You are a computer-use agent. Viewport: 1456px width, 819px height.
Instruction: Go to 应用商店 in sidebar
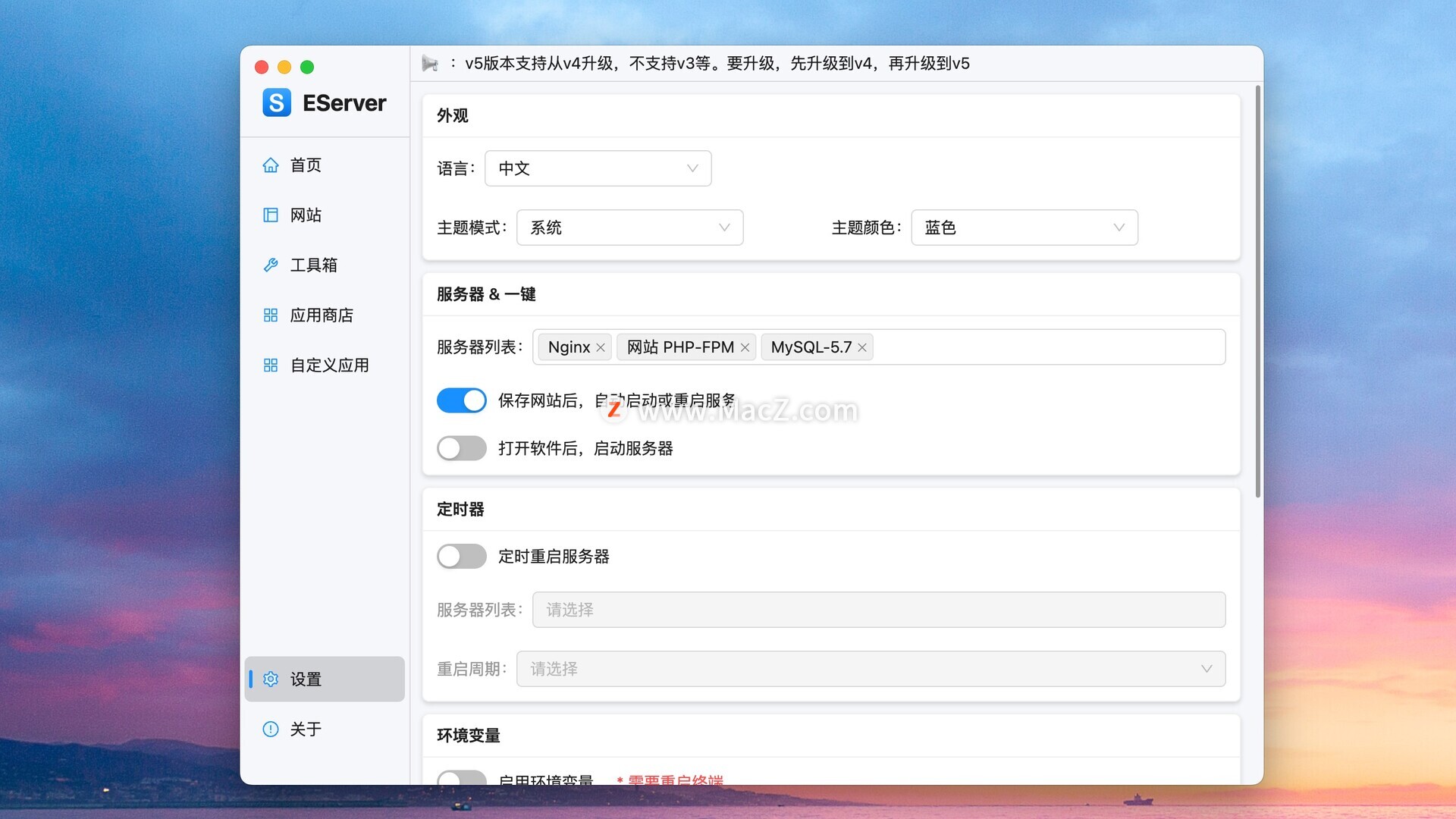pos(322,315)
